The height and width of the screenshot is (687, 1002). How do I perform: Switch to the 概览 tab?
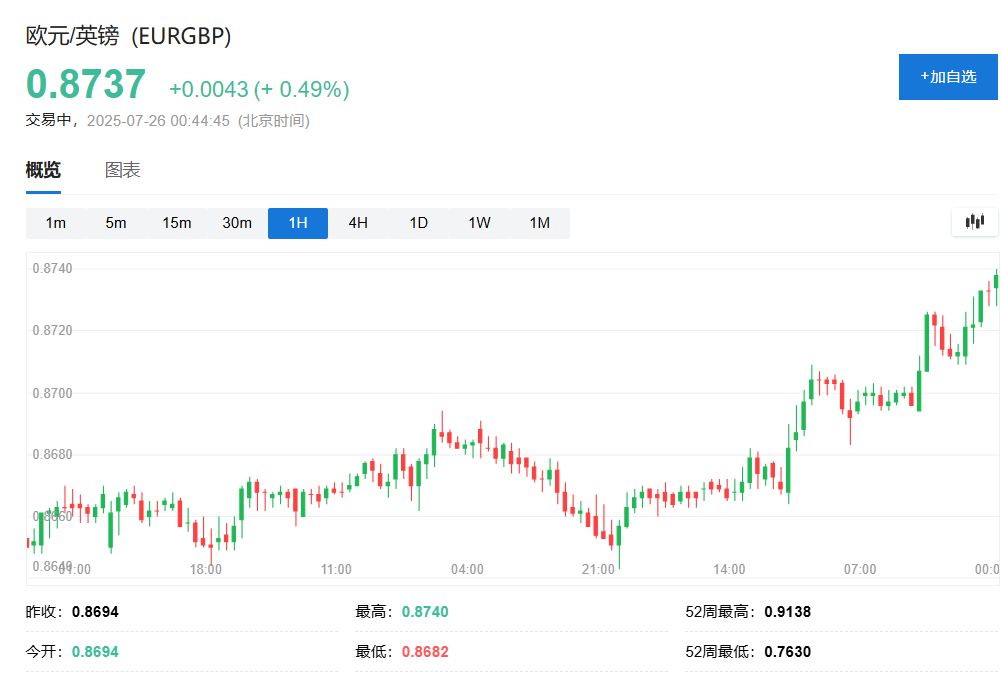point(43,170)
